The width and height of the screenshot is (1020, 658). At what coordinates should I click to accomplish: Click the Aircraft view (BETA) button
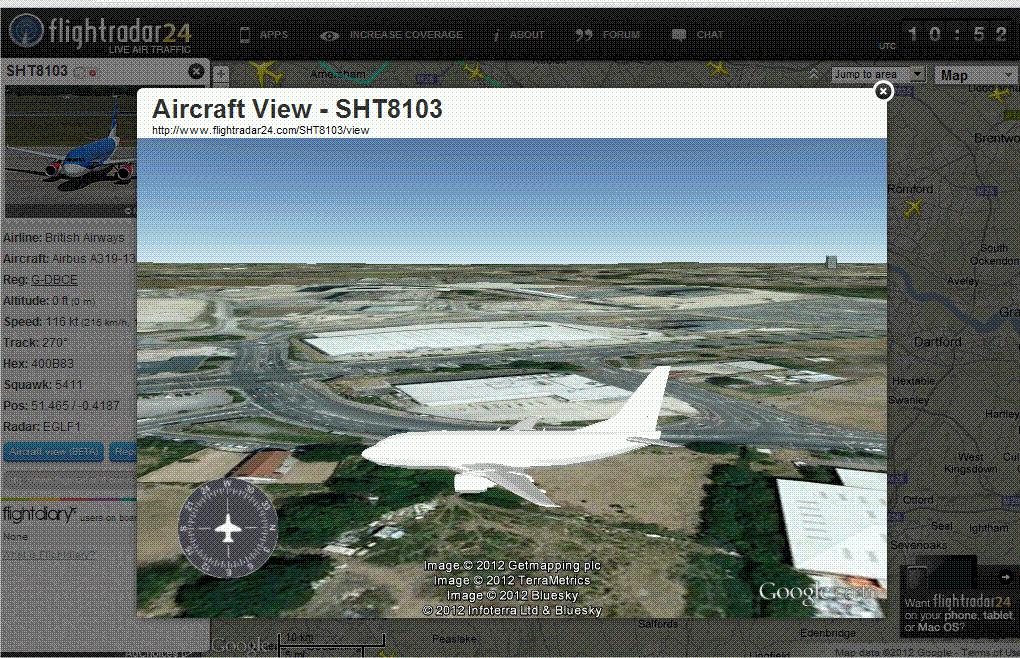(x=53, y=452)
